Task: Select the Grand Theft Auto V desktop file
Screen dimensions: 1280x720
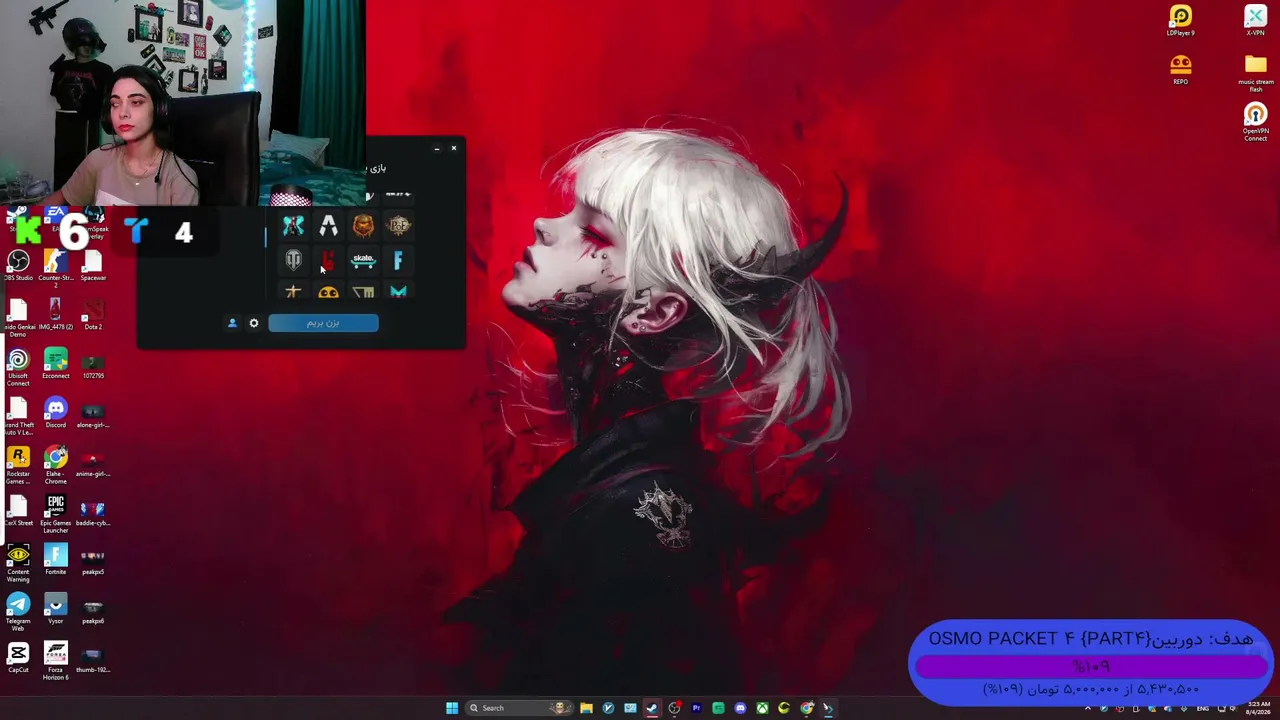Action: [x=18, y=417]
